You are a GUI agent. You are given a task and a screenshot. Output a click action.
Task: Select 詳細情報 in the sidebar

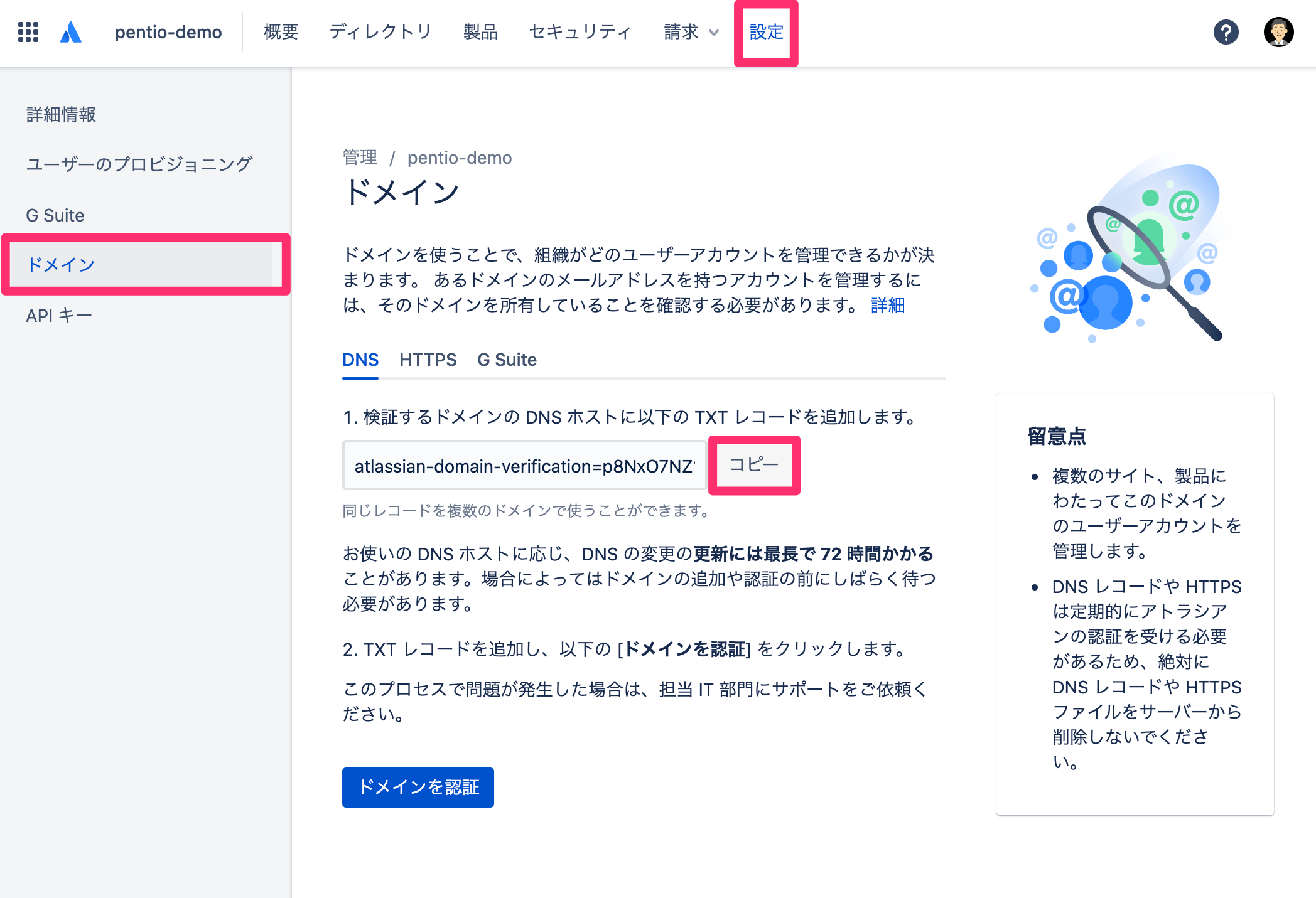click(x=61, y=115)
